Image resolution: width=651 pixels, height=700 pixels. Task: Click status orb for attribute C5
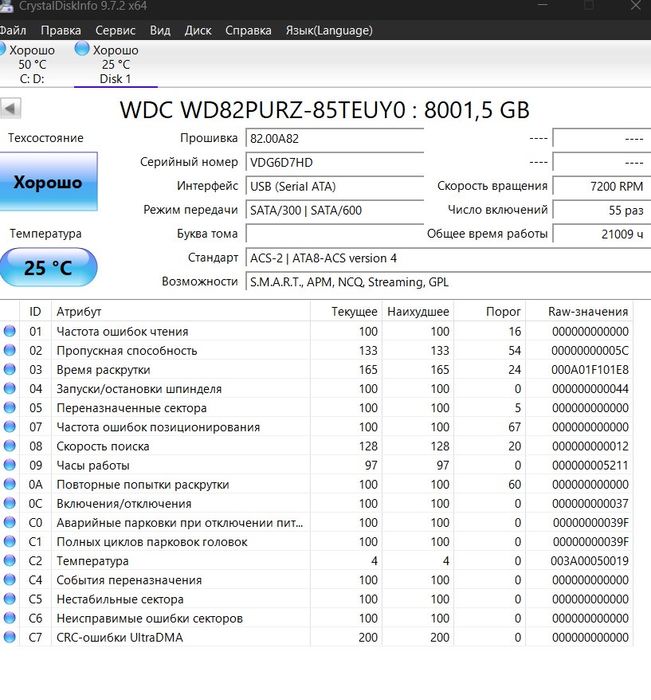(x=9, y=599)
